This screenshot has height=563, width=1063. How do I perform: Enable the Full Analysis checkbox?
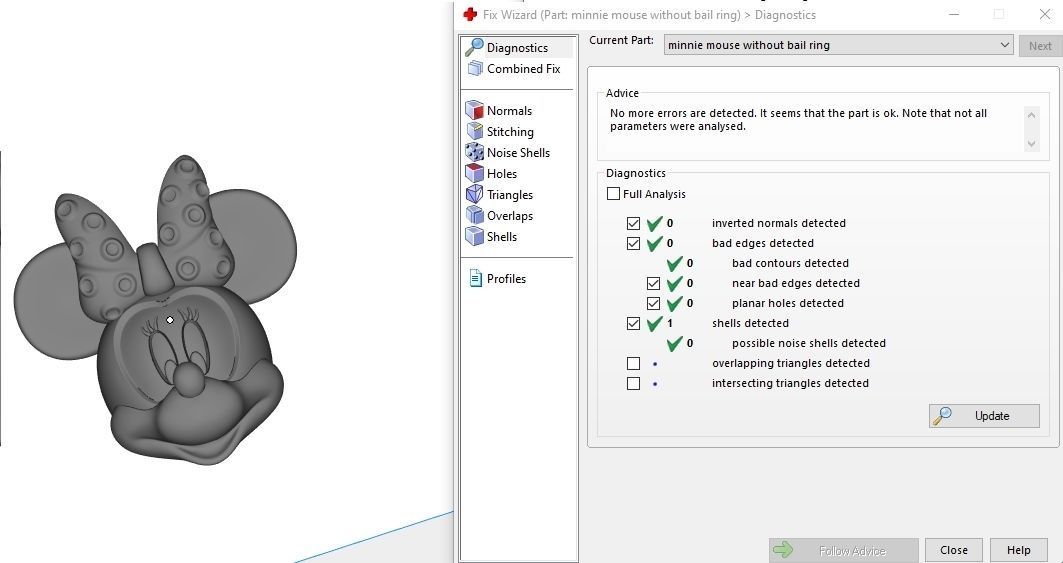point(614,194)
